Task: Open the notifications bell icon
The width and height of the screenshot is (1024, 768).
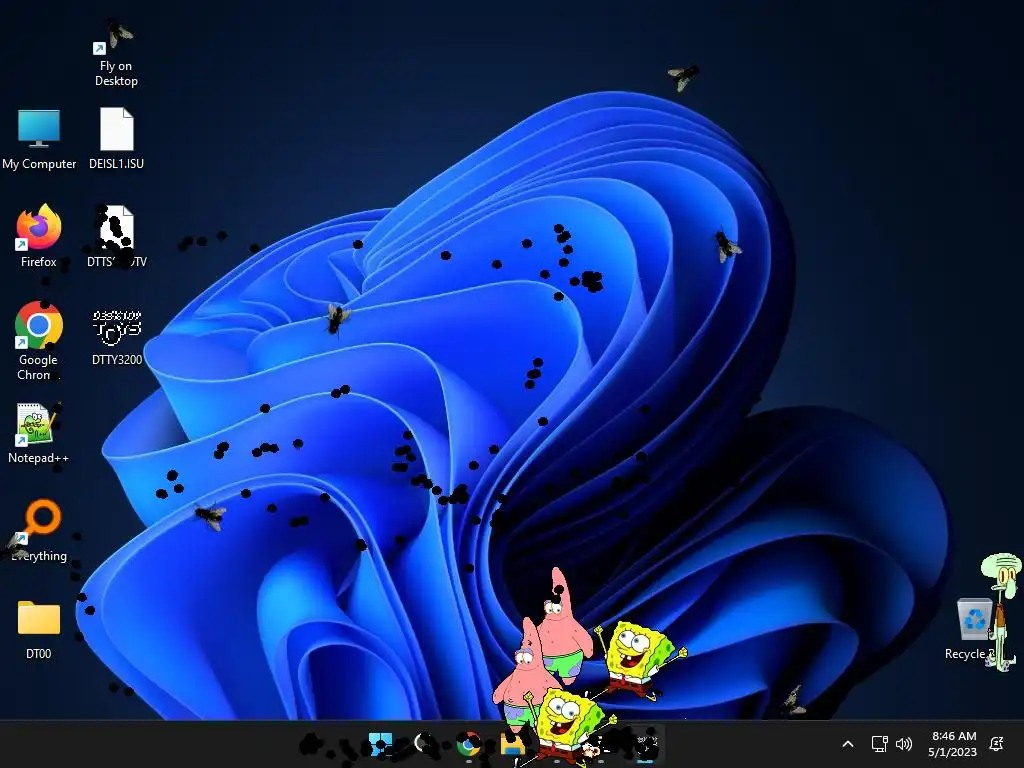Action: (x=997, y=744)
